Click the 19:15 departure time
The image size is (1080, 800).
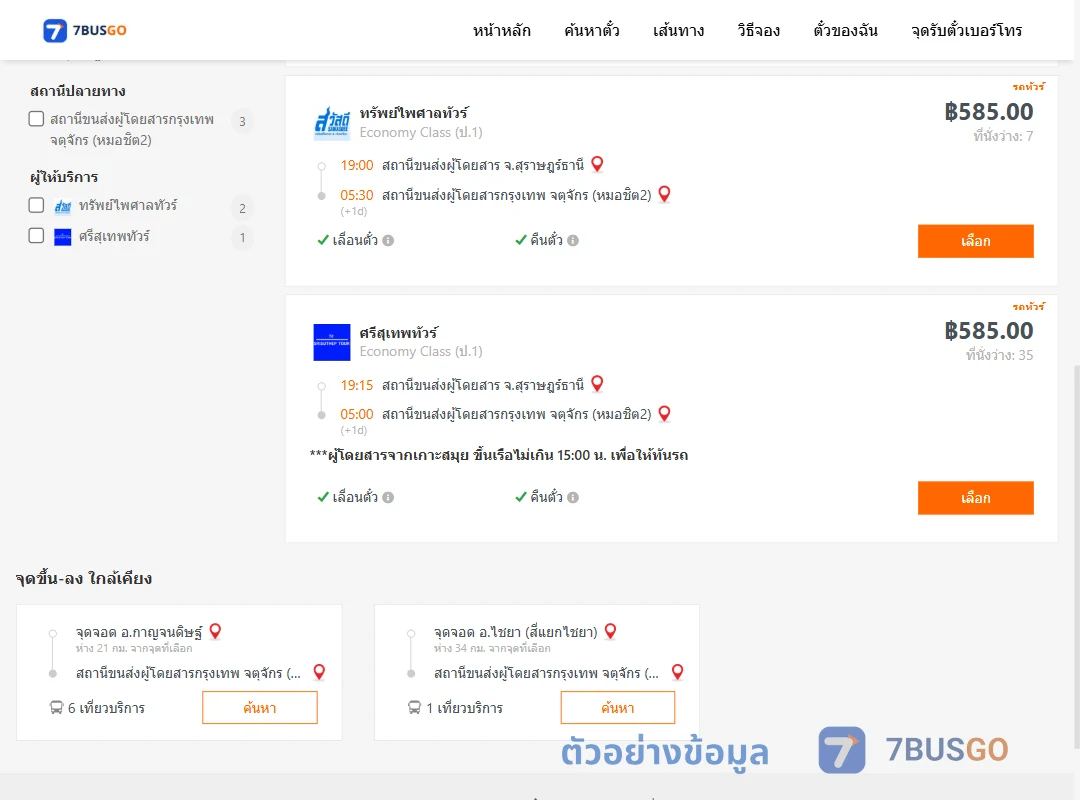coord(357,385)
